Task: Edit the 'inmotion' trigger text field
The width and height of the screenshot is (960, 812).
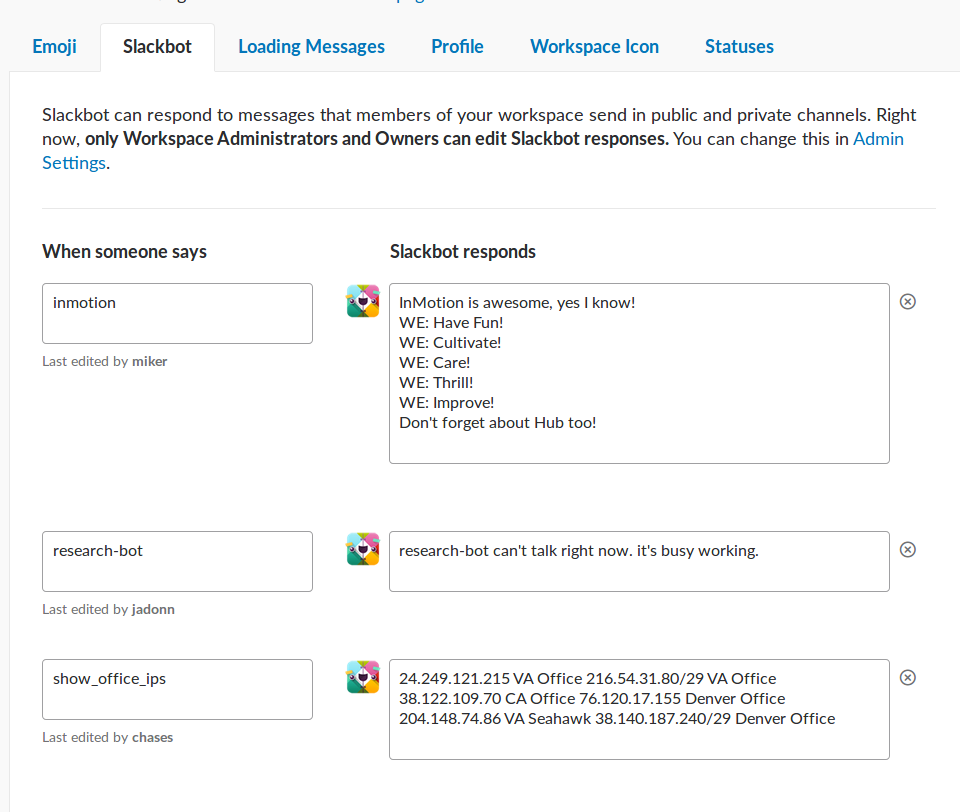Action: 177,313
